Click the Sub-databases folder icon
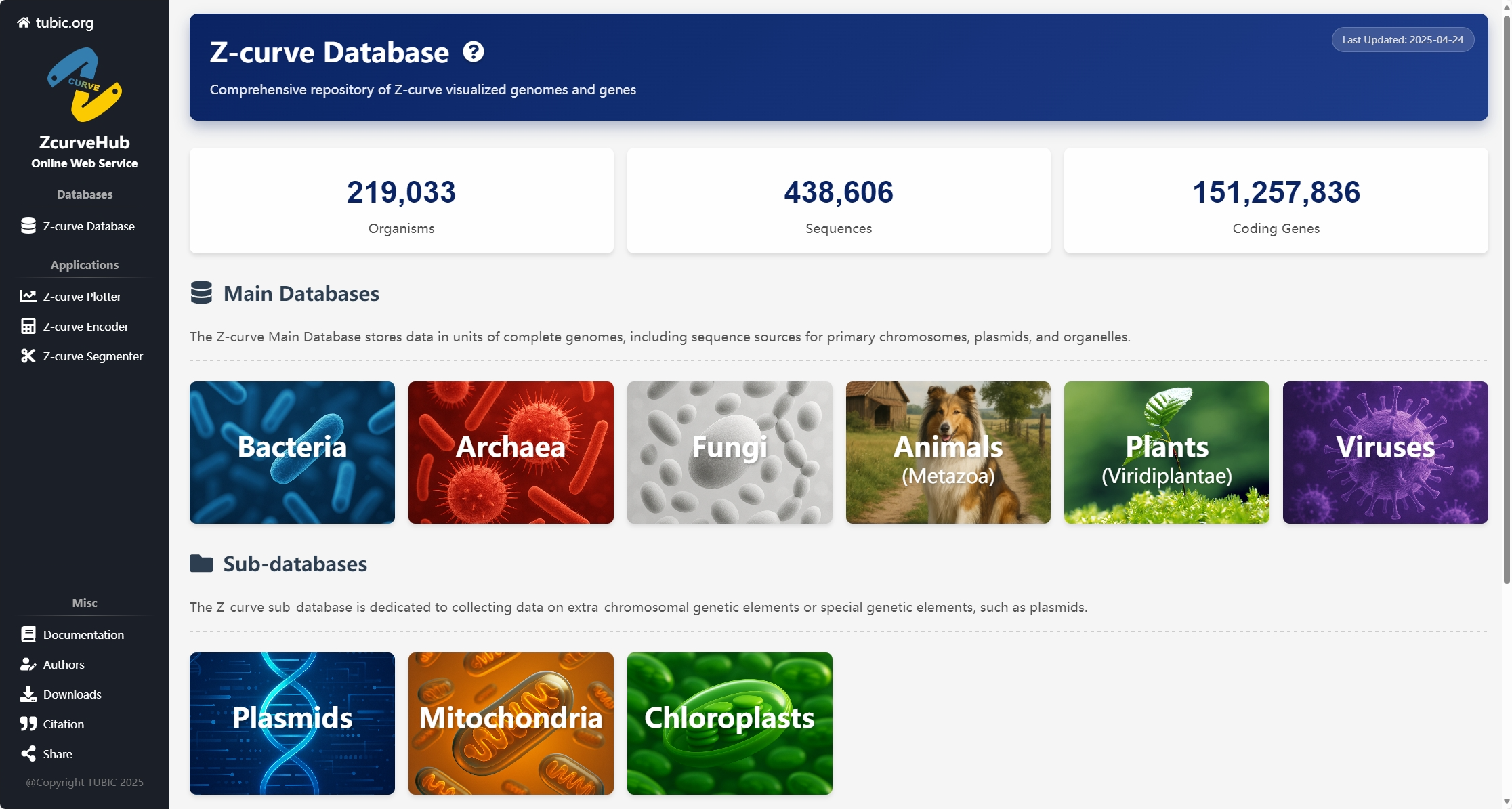The height and width of the screenshot is (809, 1512). pyautogui.click(x=201, y=563)
